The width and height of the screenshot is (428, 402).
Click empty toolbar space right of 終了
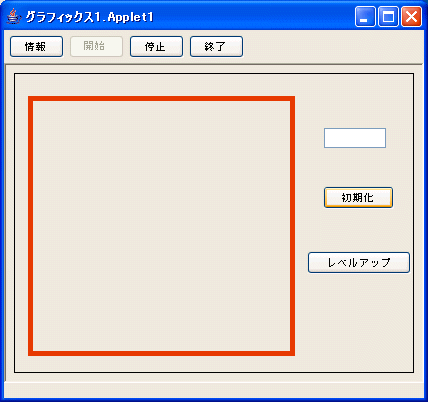332,46
